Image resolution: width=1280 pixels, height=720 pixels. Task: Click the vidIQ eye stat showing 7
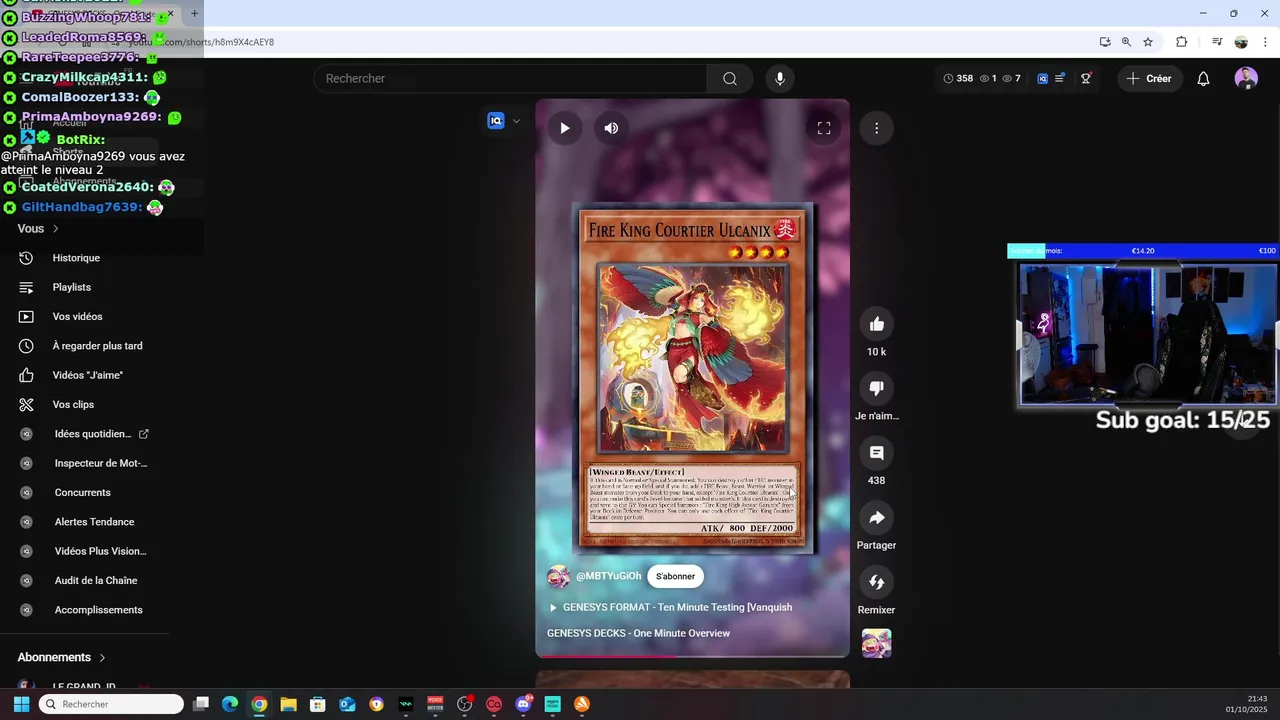tap(1011, 78)
